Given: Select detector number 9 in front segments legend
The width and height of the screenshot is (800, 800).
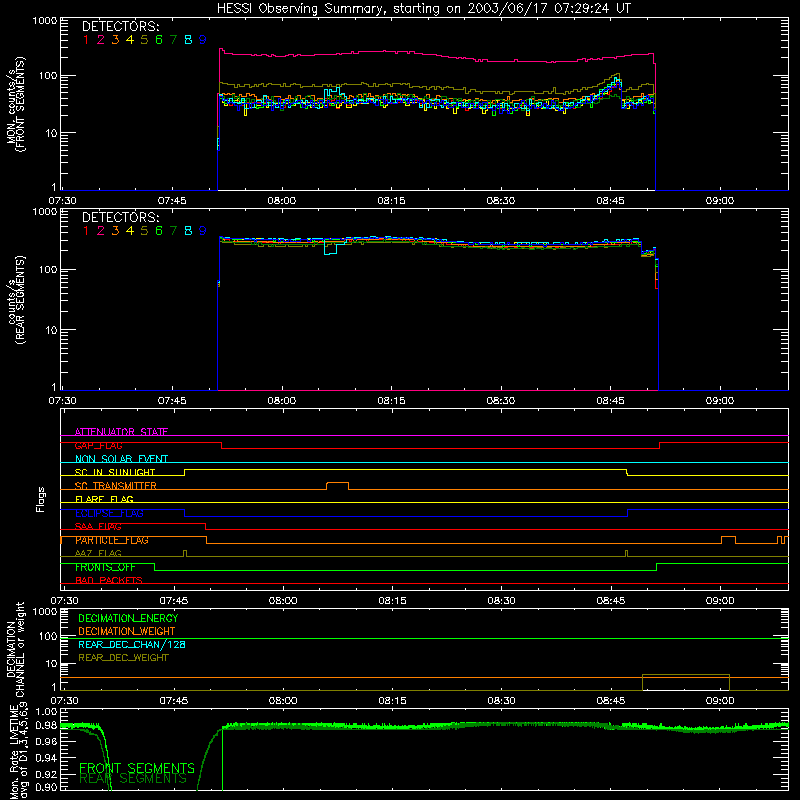Looking at the screenshot, I should [203, 40].
